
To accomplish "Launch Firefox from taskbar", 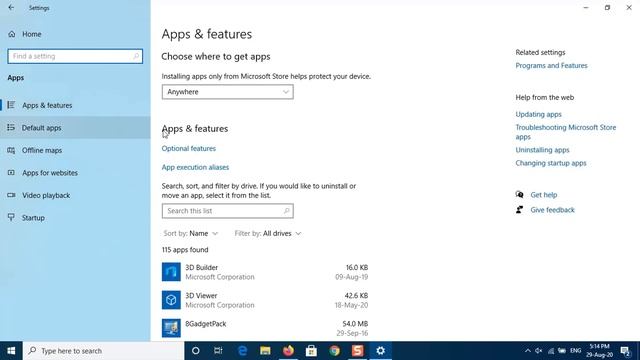I will [288, 351].
